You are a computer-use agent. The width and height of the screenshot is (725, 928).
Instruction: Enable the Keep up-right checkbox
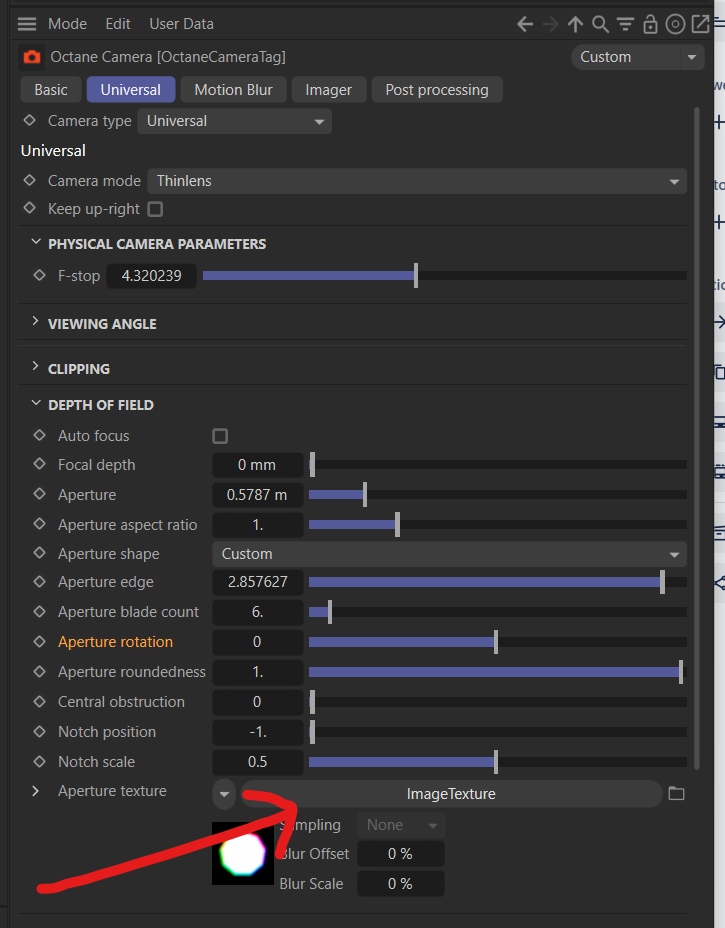tap(155, 210)
